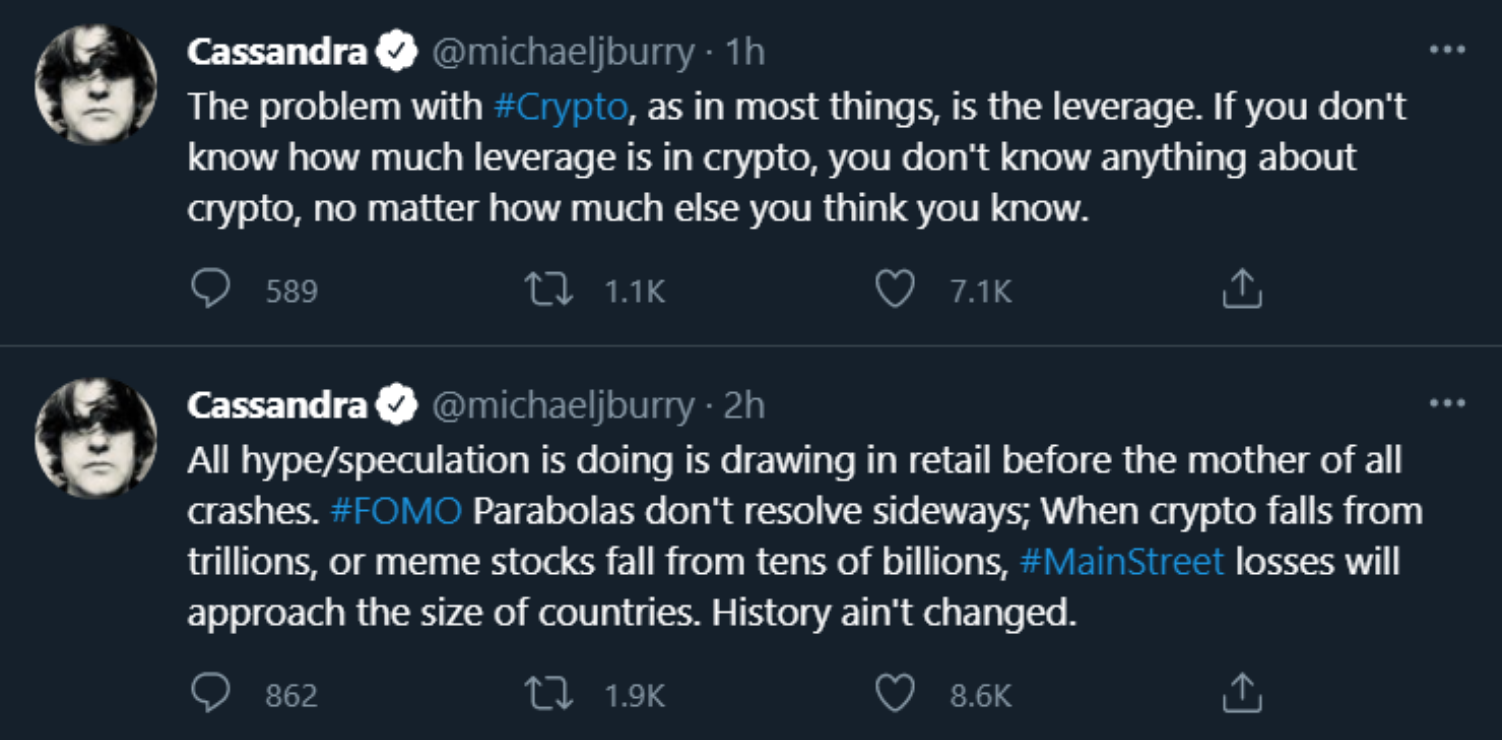The height and width of the screenshot is (740, 1502).
Task: Reply to the leverage crypto tweet
Action: tap(211, 290)
